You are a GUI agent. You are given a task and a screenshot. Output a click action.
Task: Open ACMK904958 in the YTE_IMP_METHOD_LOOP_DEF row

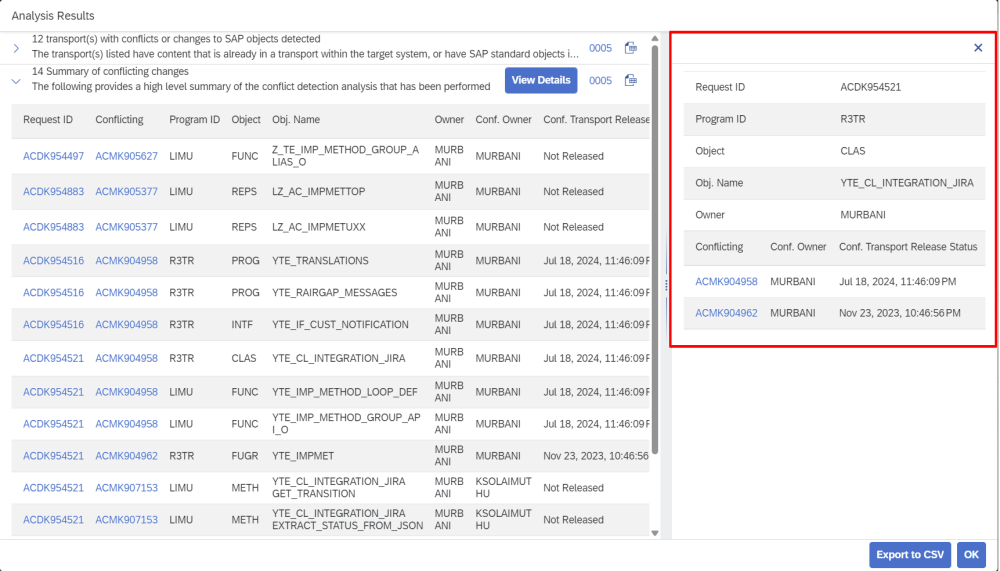click(126, 392)
